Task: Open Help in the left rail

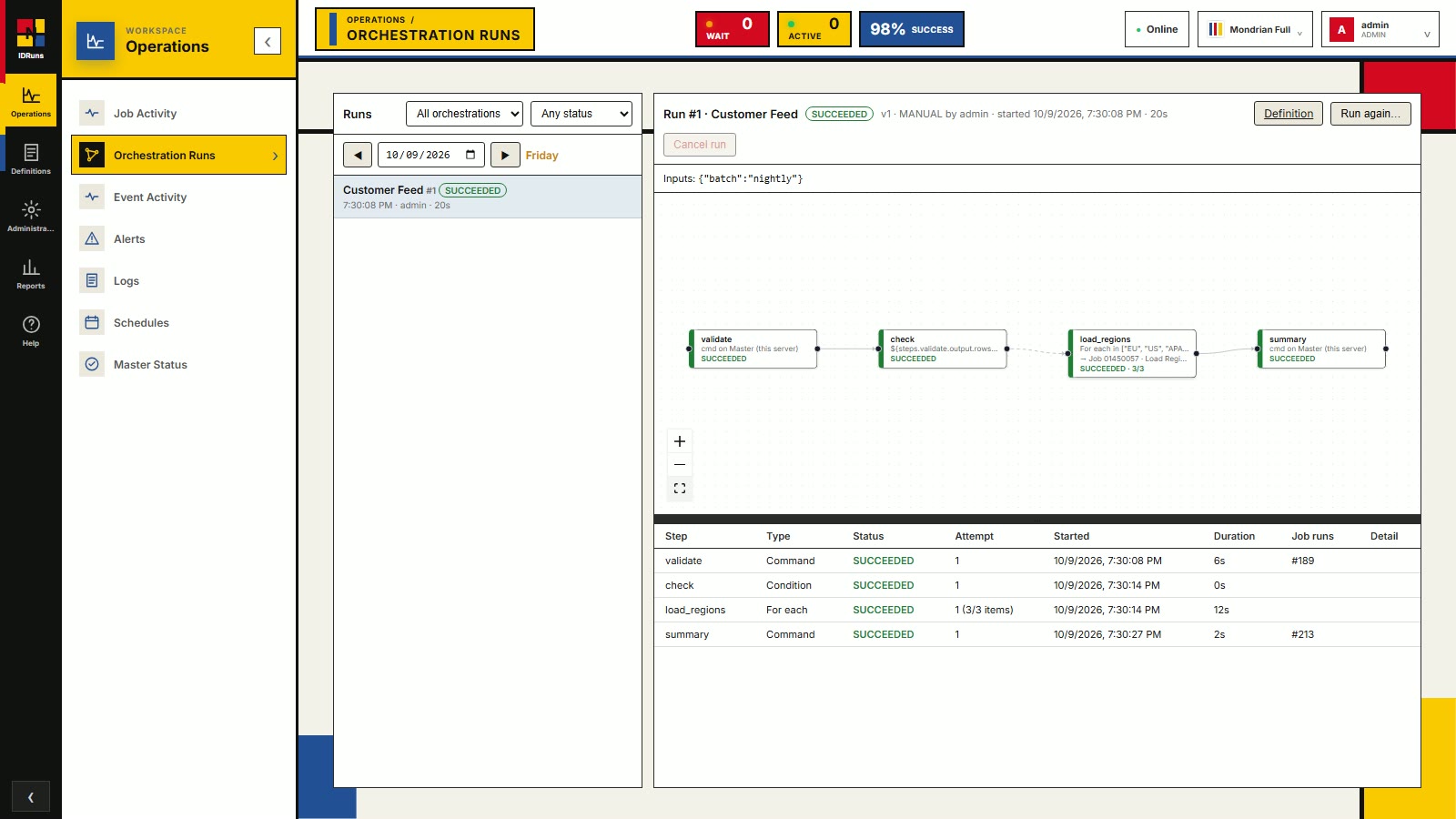Action: pos(31,330)
